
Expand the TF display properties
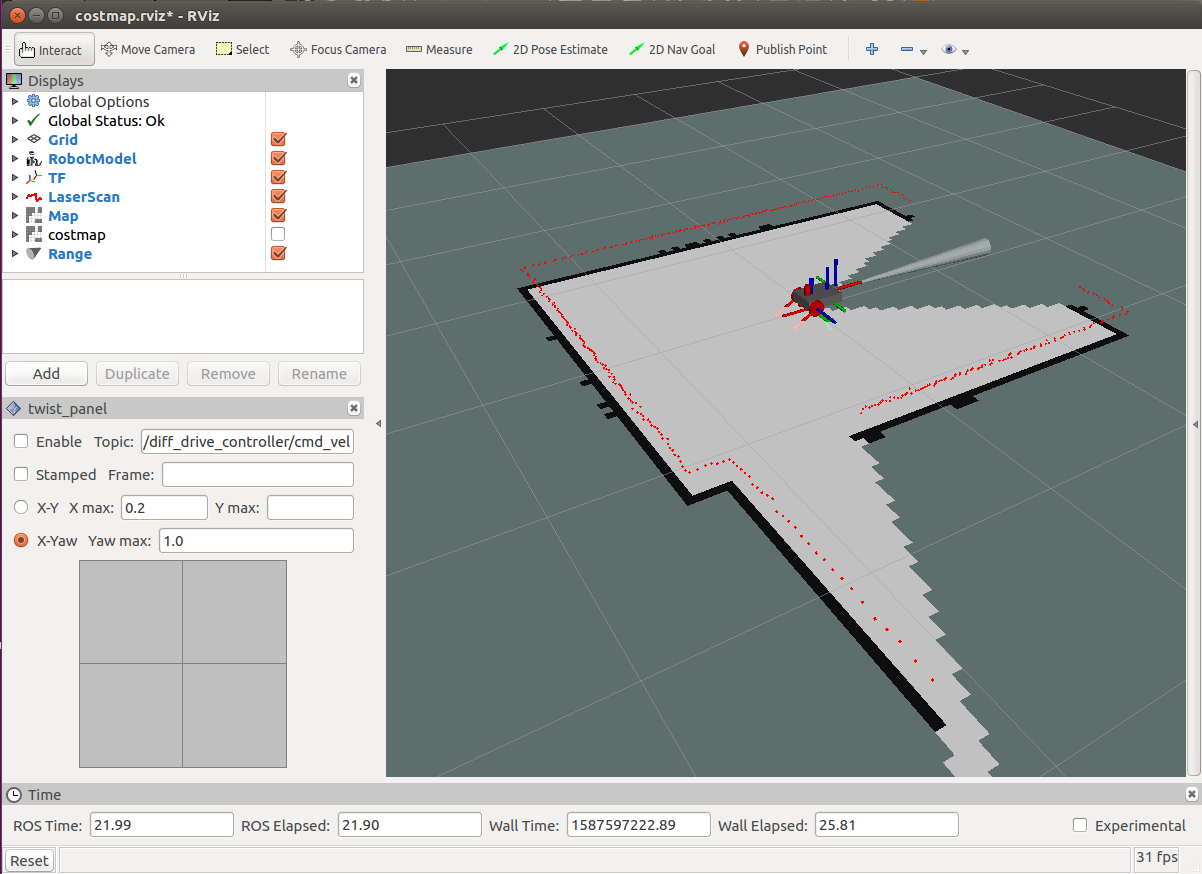(14, 177)
